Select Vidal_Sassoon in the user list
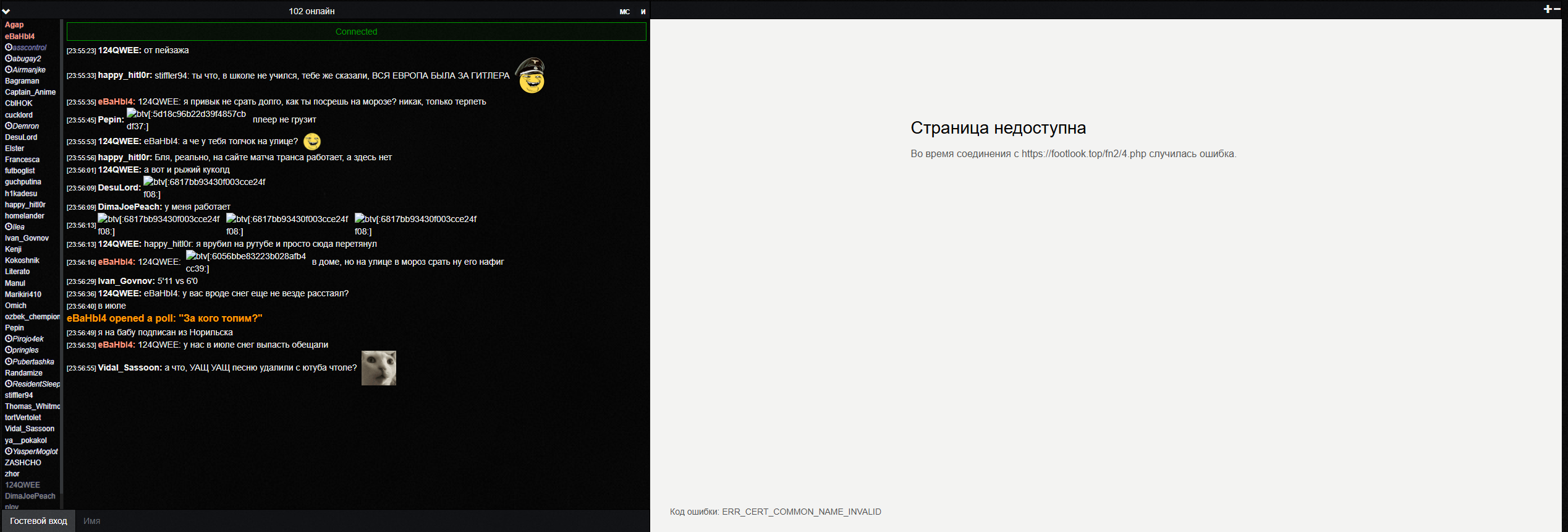This screenshot has height=532, width=1568. (30, 429)
